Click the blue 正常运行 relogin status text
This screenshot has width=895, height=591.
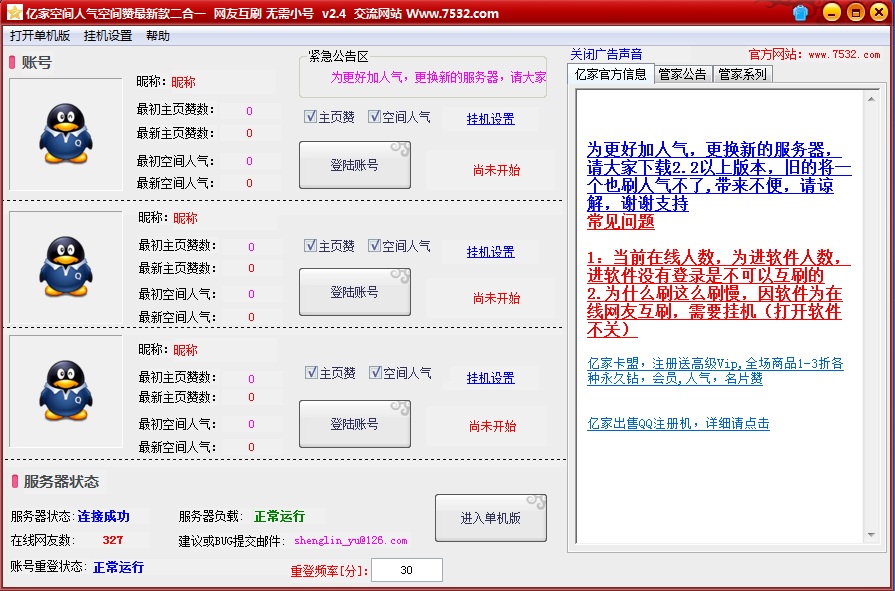pos(118,567)
